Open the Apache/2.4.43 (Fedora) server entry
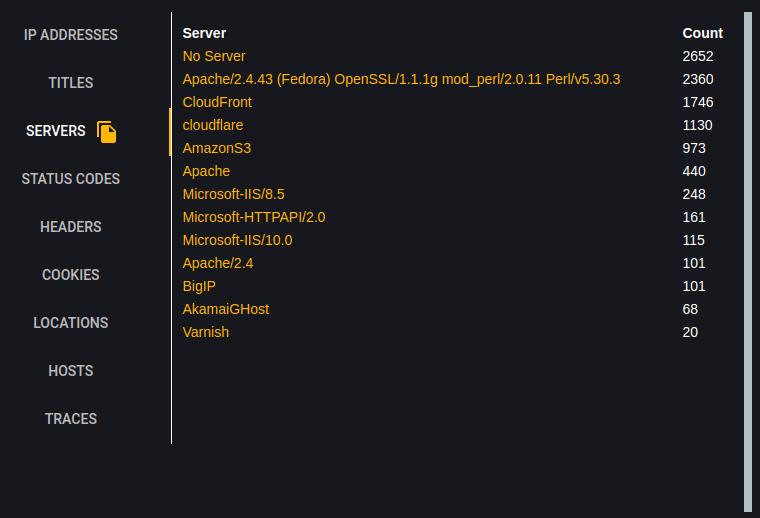760x518 pixels. (x=401, y=79)
